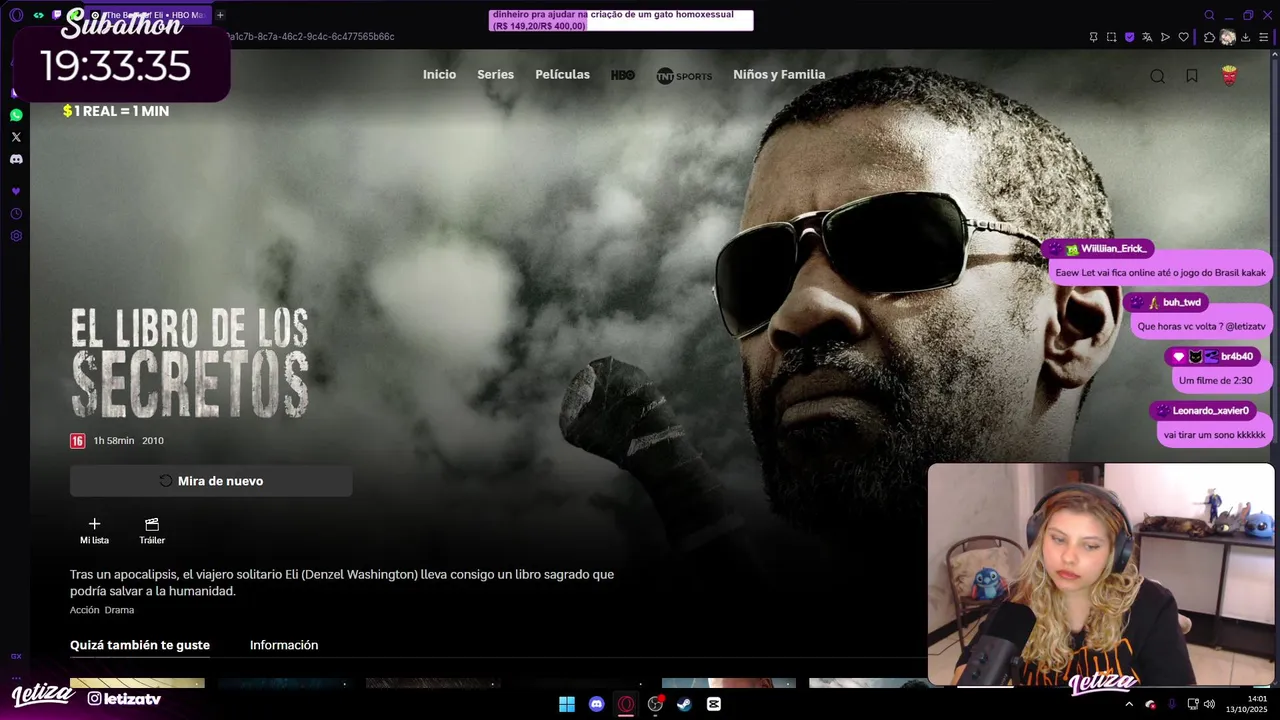
Task: Open the HBO brand hub
Action: (623, 75)
